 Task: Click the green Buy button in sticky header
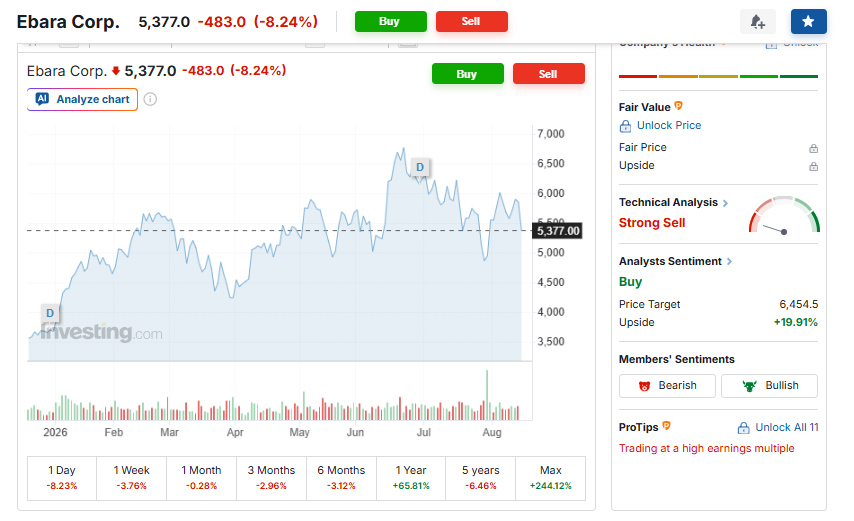coord(391,21)
